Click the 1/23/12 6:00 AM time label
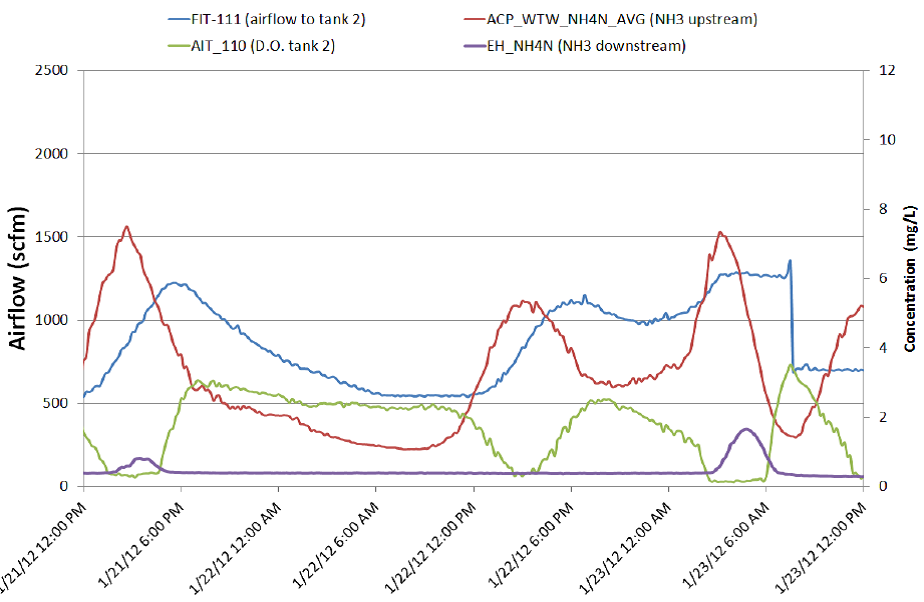Screen dimensions: 924x602 (x=727, y=545)
